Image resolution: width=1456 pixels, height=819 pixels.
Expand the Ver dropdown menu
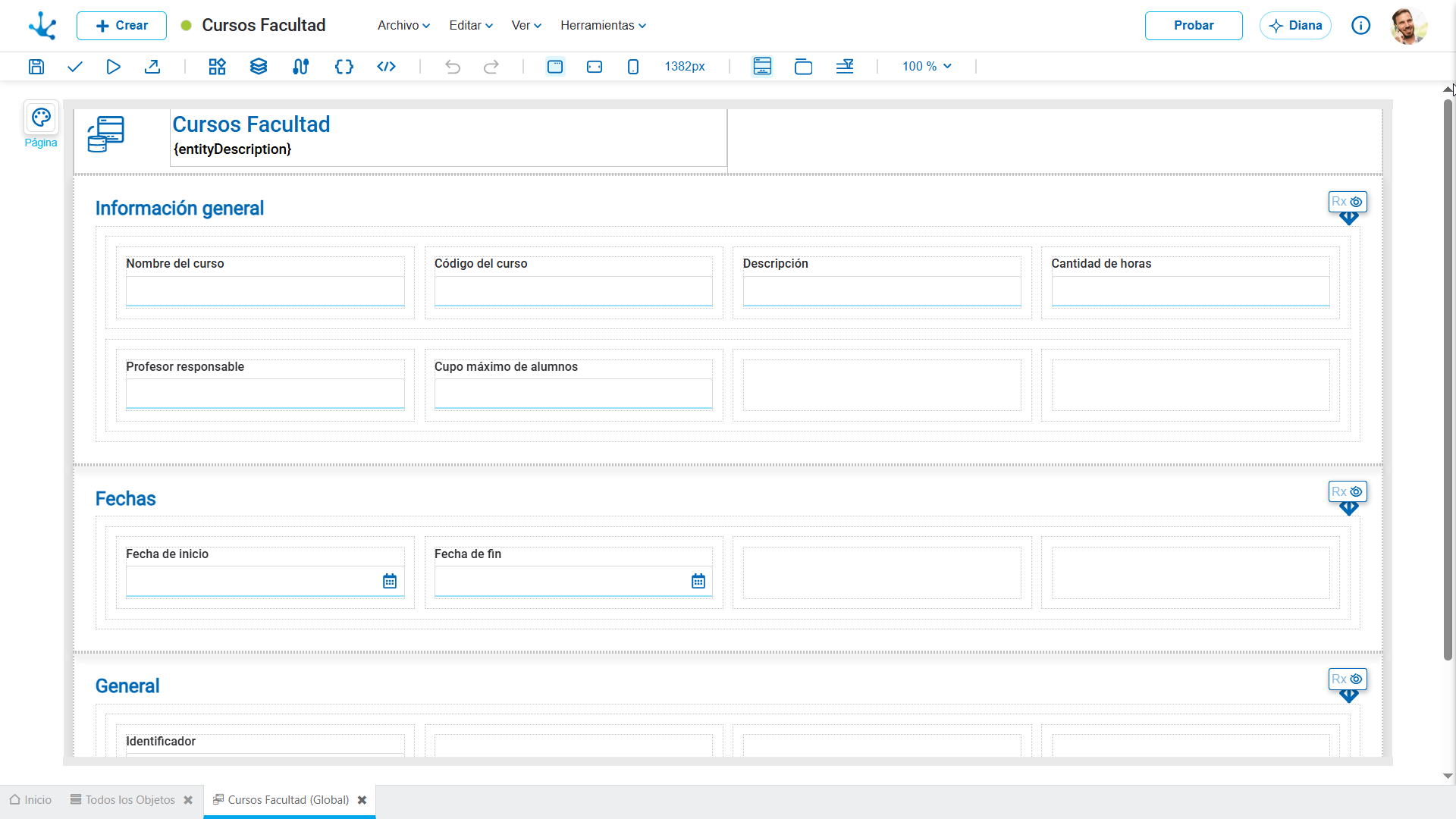pos(526,26)
